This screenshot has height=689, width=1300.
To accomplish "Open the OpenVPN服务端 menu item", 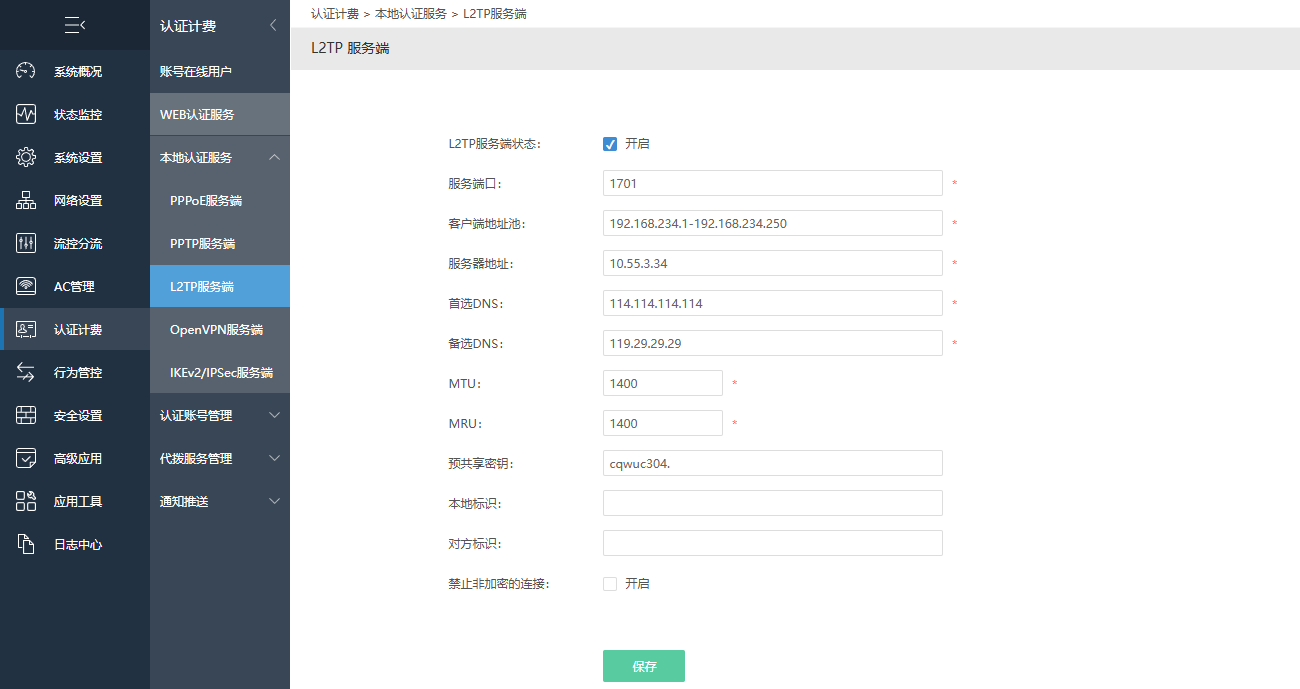I will (x=216, y=330).
